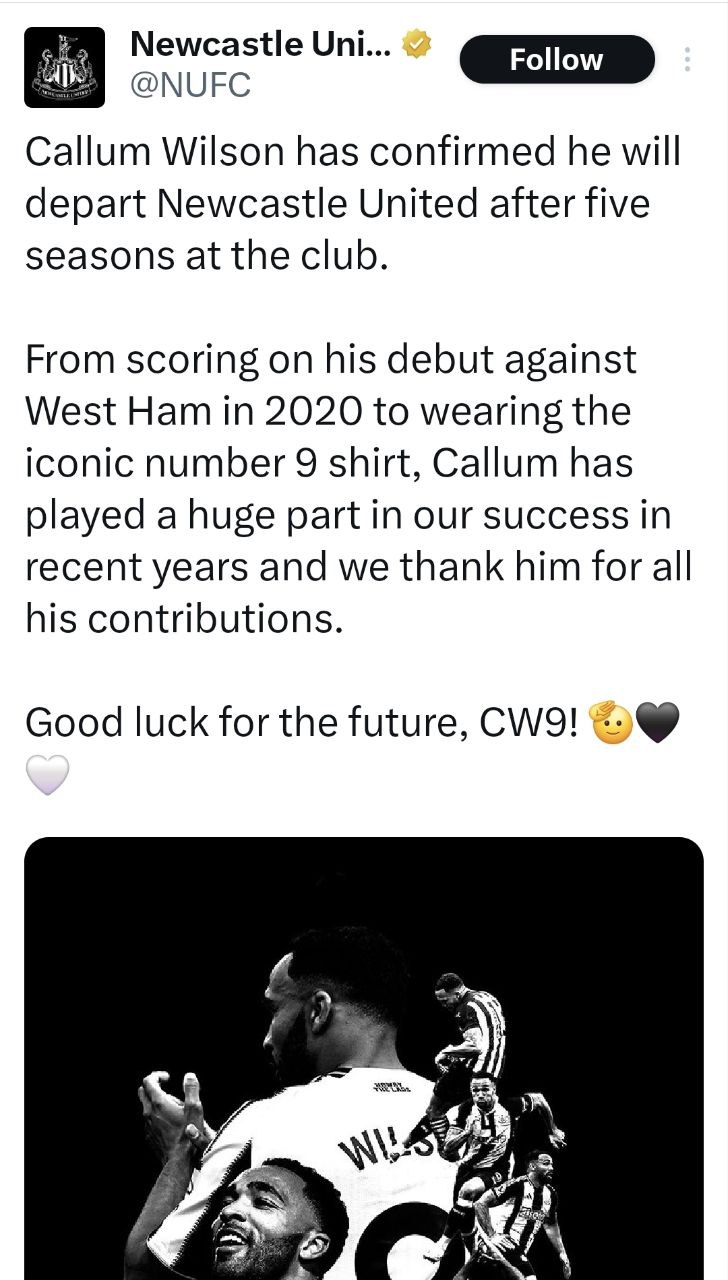The image size is (728, 1280).
Task: Click the black heart emoji
Action: click(x=658, y=722)
